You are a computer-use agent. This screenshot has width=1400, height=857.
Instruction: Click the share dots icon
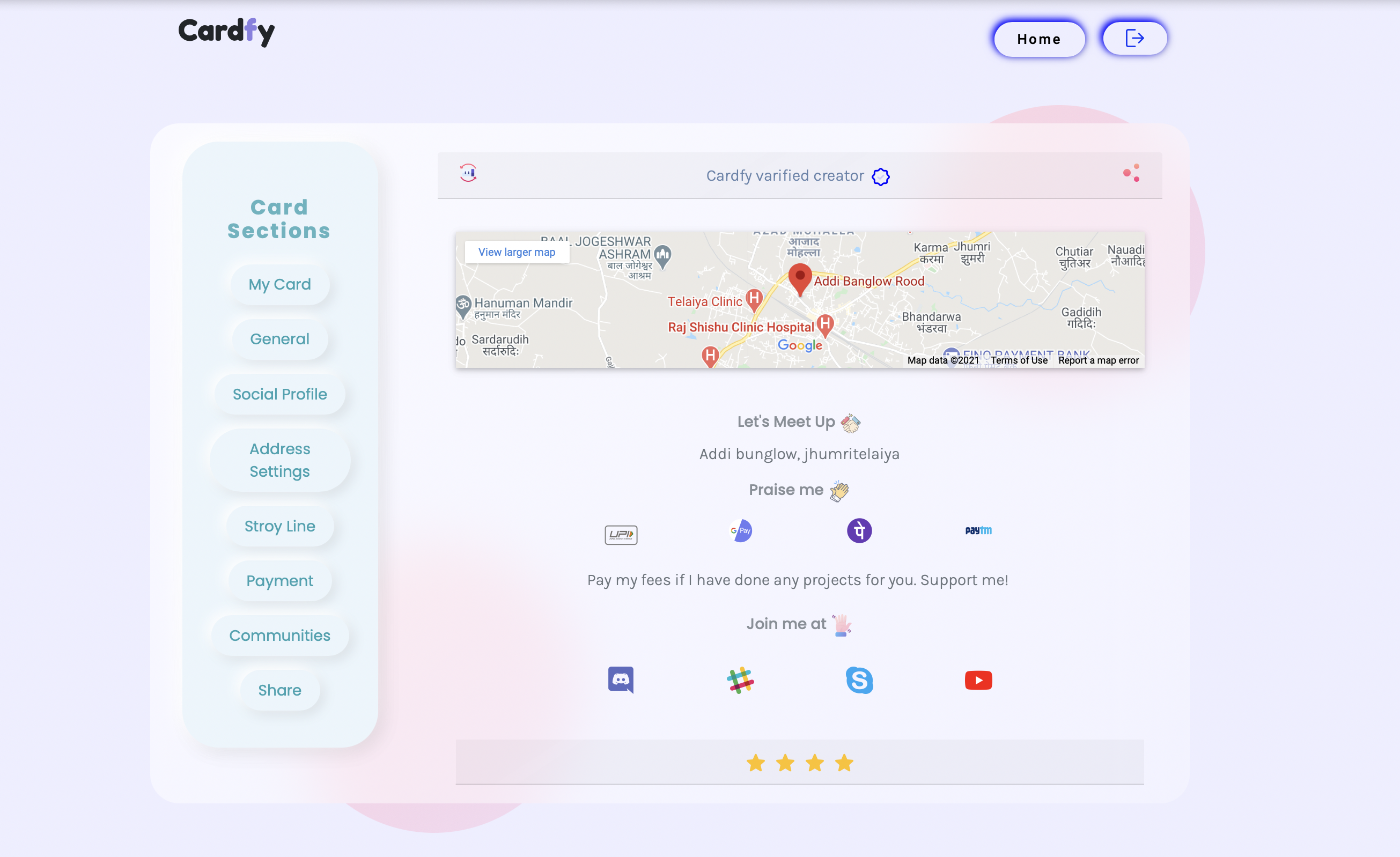[1131, 173]
